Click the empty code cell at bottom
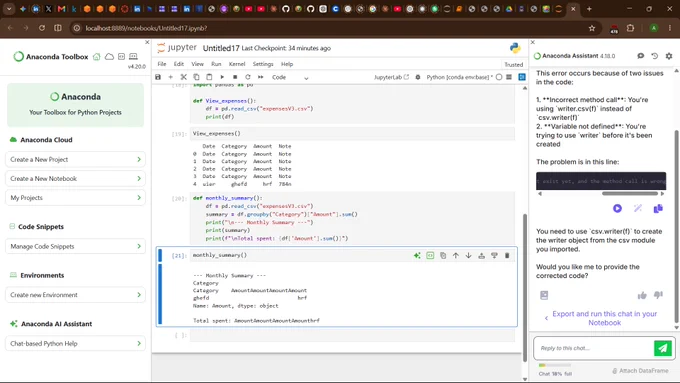 point(352,335)
